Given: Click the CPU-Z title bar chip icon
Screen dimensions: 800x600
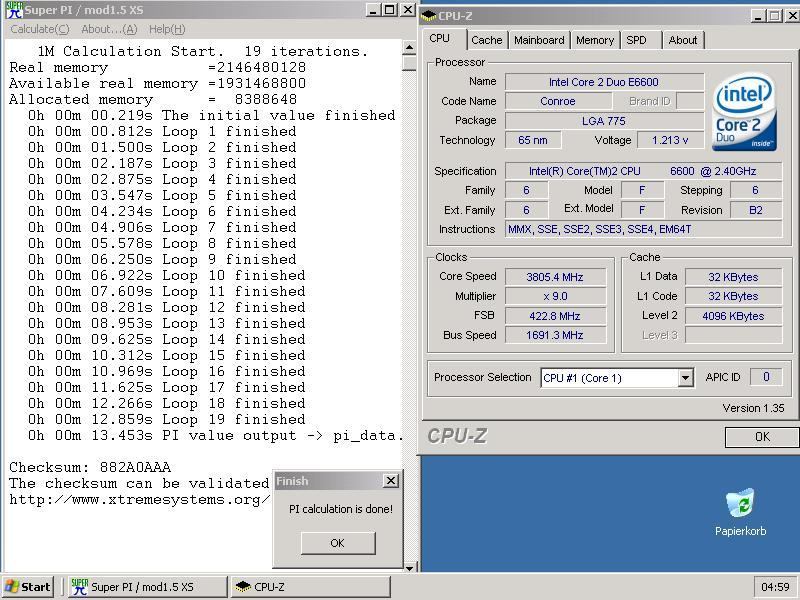Looking at the screenshot, I should [x=428, y=16].
